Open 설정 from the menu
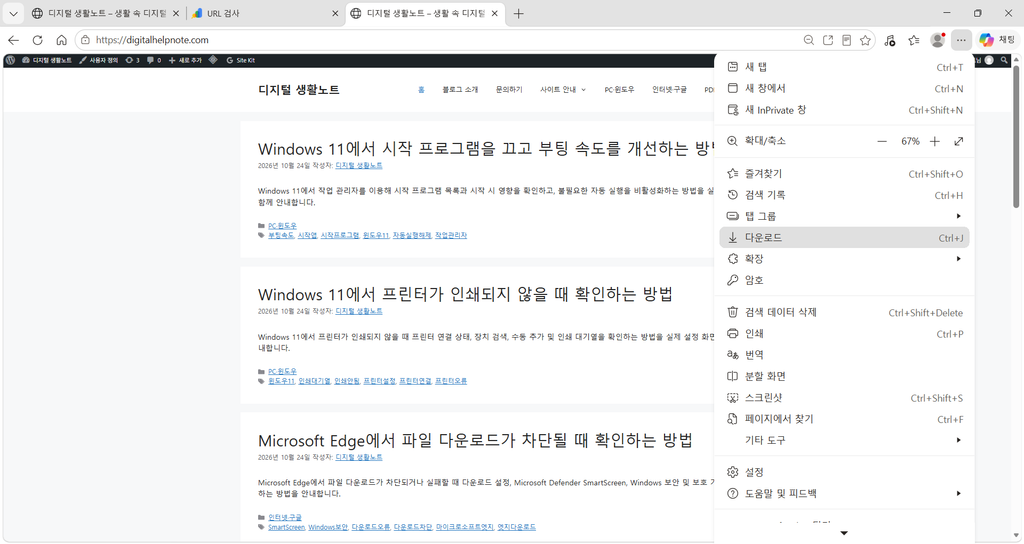This screenshot has width=1024, height=544. click(x=844, y=472)
